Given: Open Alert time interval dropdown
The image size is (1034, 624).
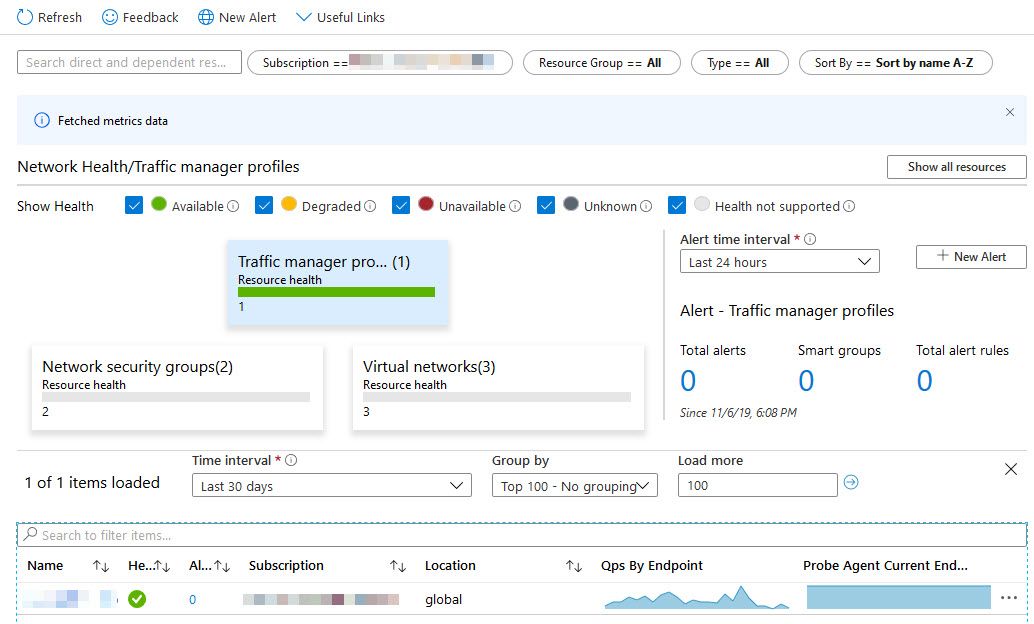Looking at the screenshot, I should point(779,262).
